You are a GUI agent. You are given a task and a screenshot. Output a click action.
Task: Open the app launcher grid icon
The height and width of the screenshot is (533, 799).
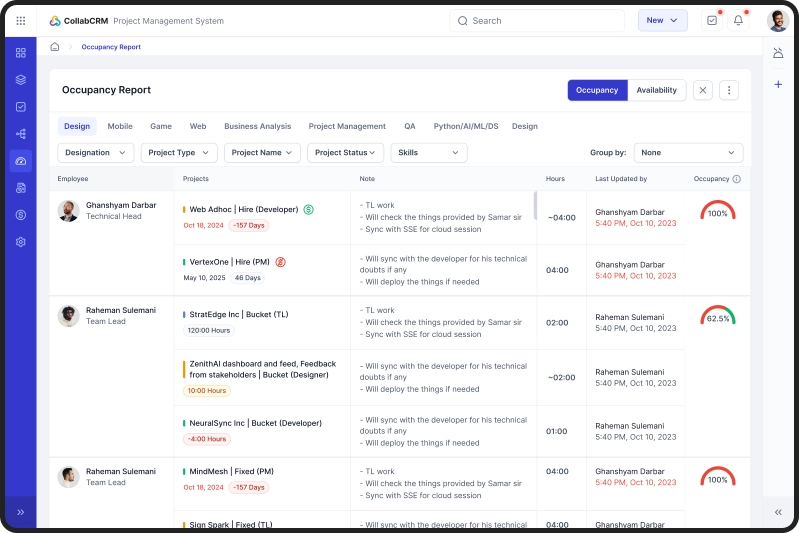21,20
